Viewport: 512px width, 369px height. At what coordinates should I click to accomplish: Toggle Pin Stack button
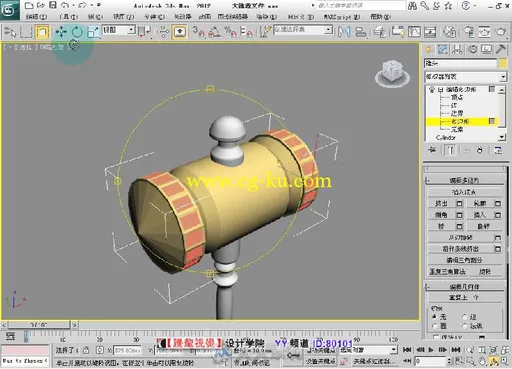coord(432,150)
